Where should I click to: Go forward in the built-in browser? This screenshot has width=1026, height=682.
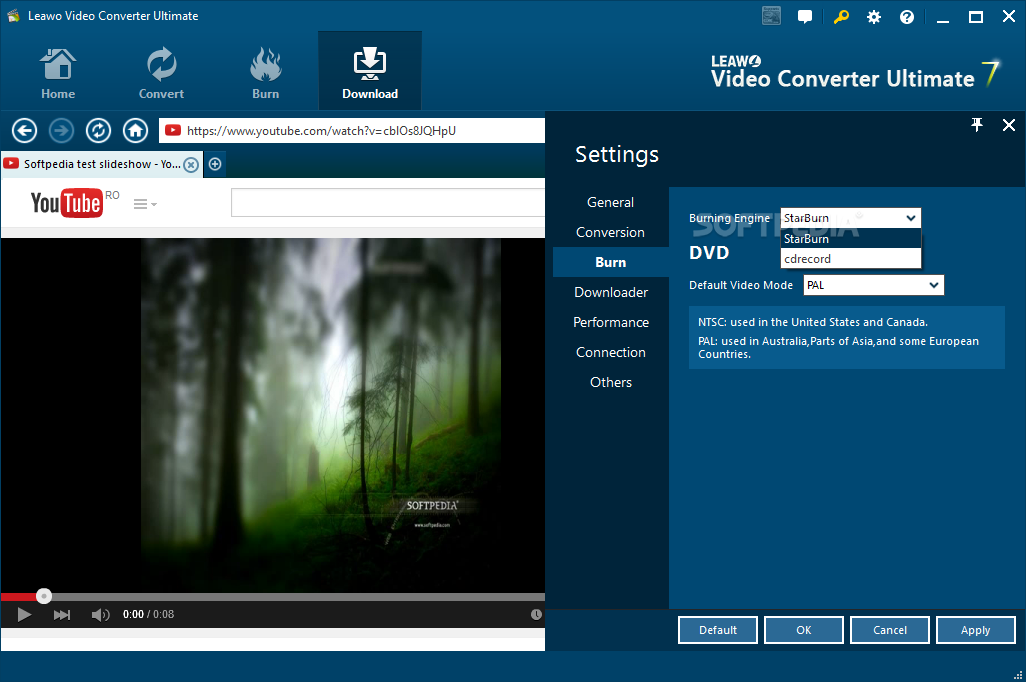click(62, 130)
